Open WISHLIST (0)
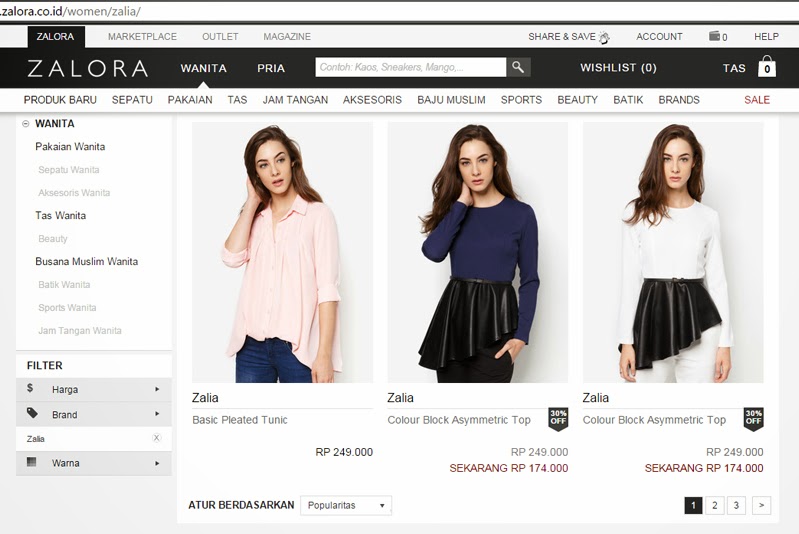This screenshot has width=799, height=534. click(x=618, y=68)
